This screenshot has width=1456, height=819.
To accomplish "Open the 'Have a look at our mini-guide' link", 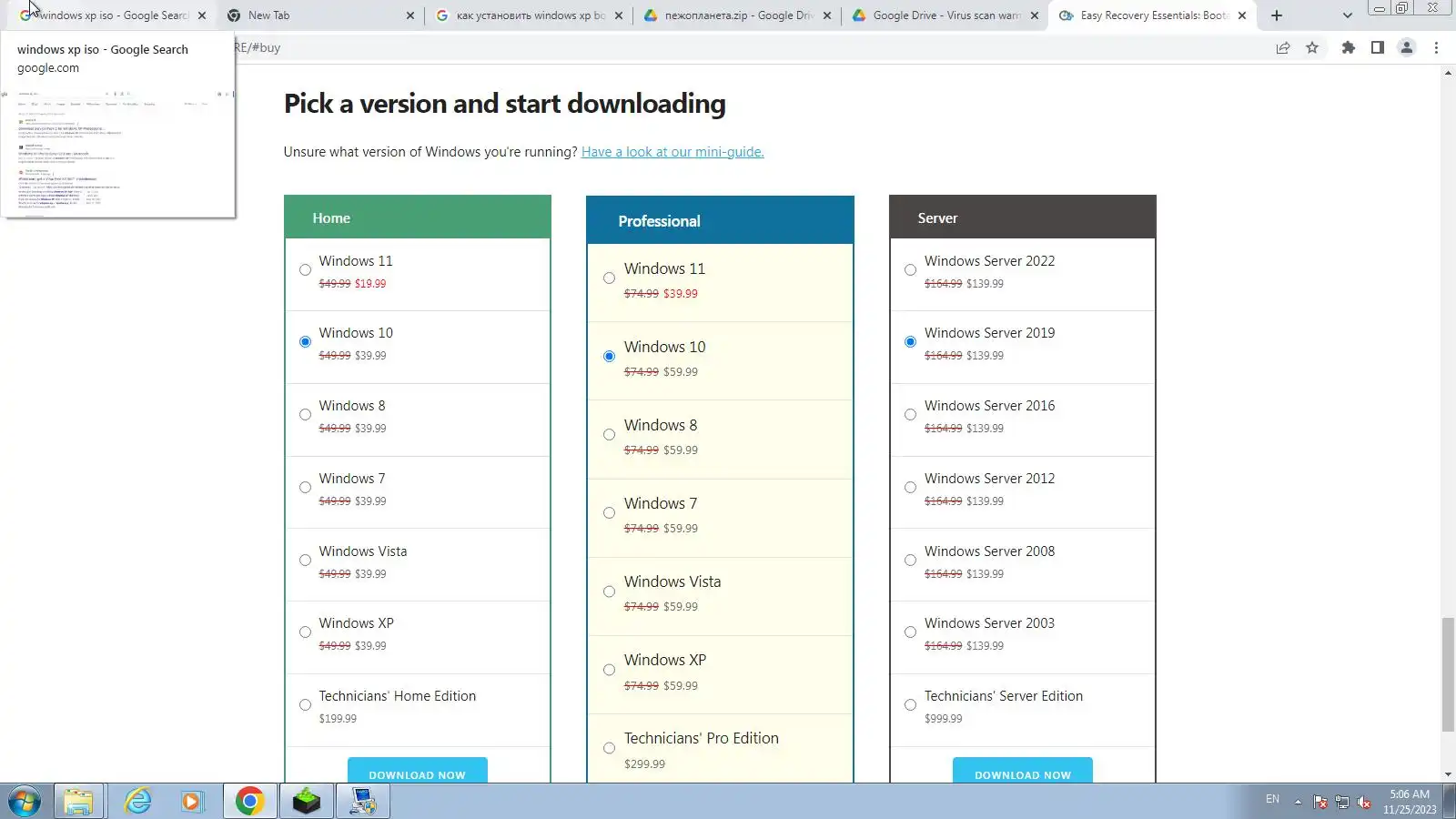I will pos(672,152).
